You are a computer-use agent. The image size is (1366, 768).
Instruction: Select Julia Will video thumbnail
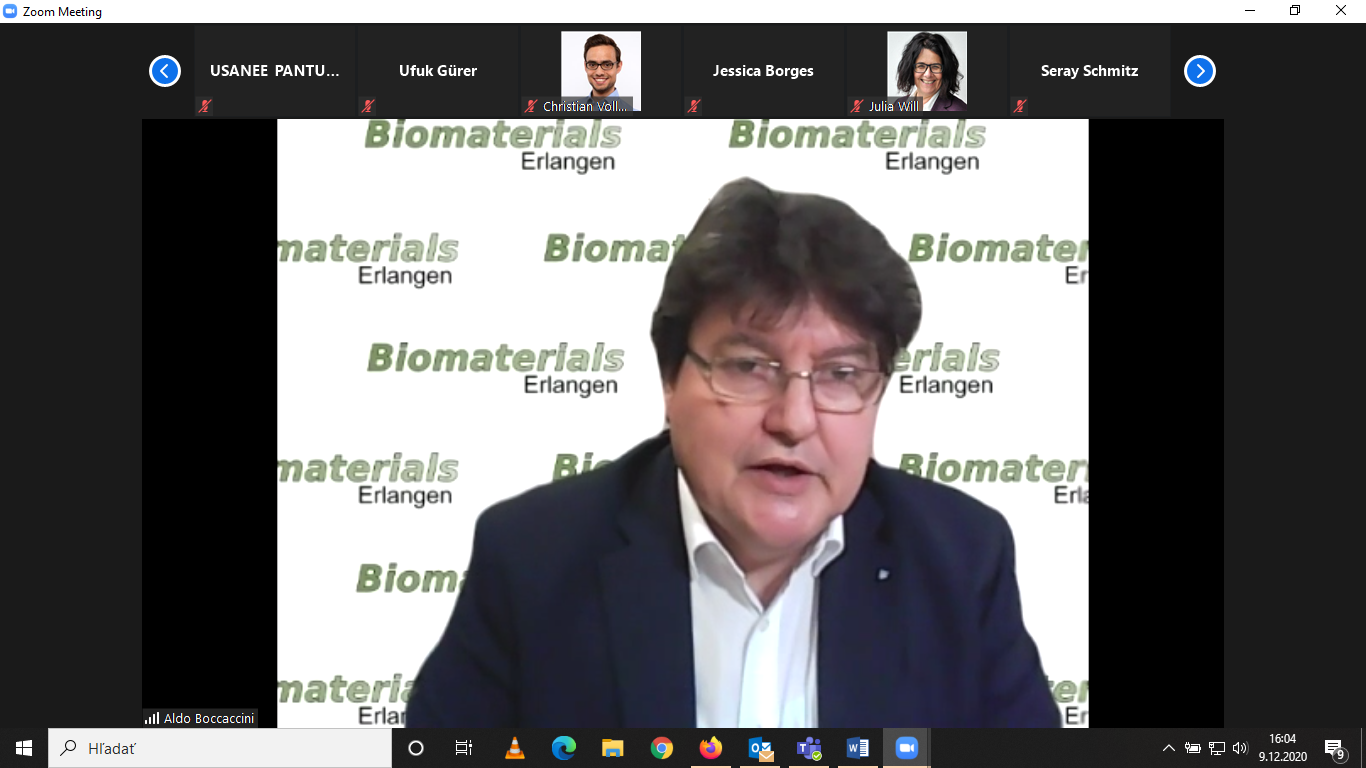click(x=927, y=71)
